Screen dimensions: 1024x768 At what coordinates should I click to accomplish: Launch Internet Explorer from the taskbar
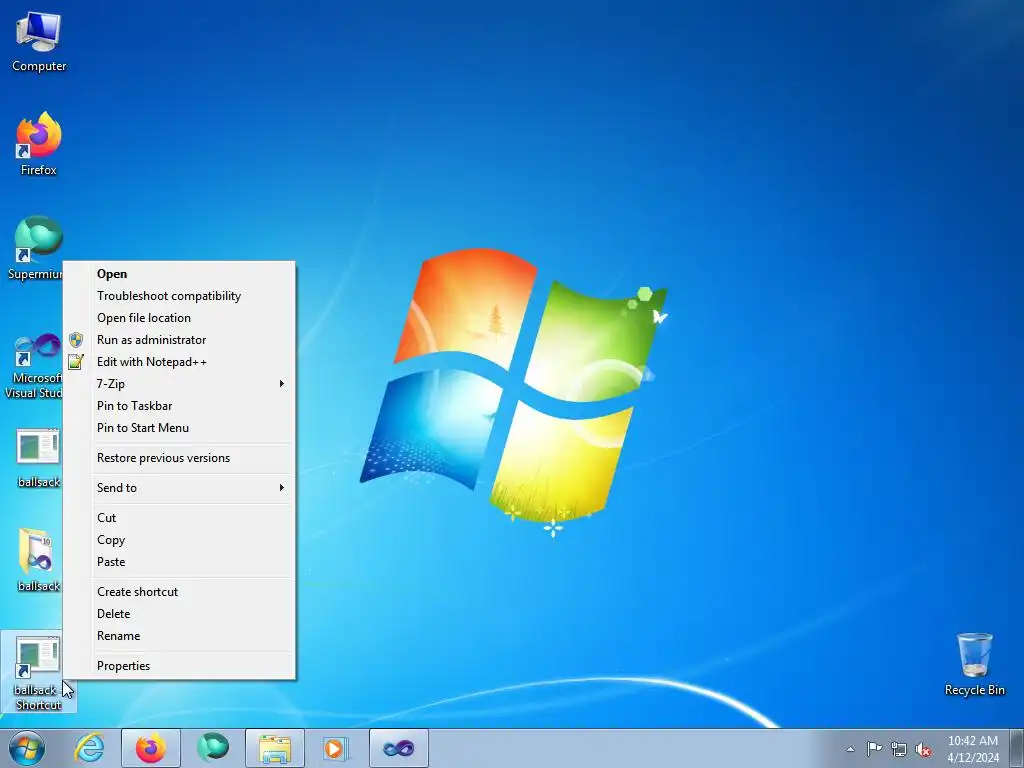pyautogui.click(x=89, y=748)
